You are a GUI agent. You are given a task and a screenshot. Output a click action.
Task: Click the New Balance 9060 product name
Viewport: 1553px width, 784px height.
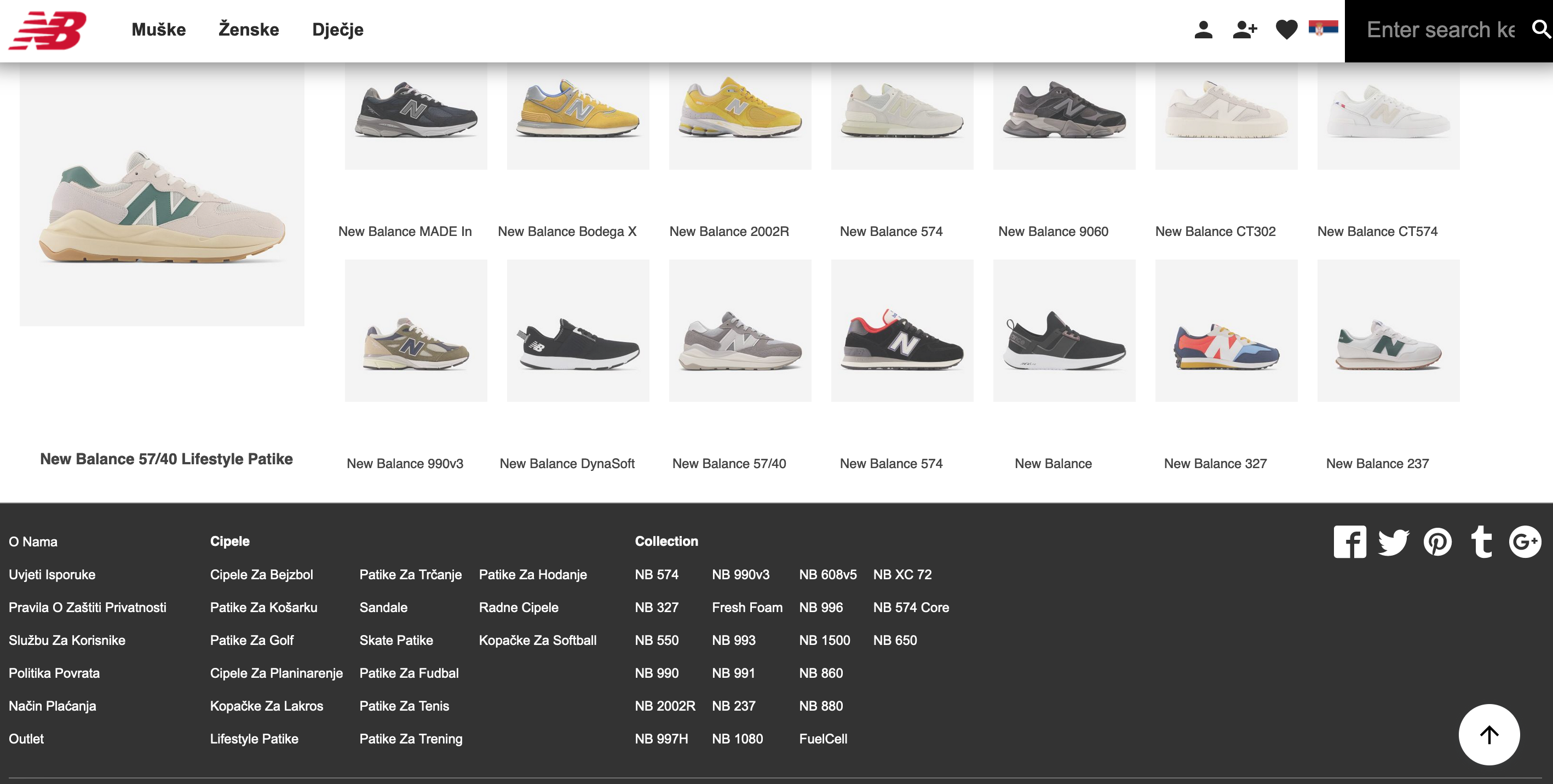1053,232
